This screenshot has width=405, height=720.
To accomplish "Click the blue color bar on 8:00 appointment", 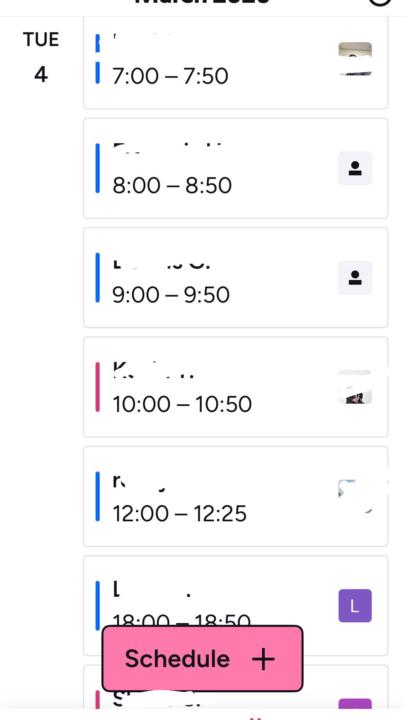I will tap(97, 168).
